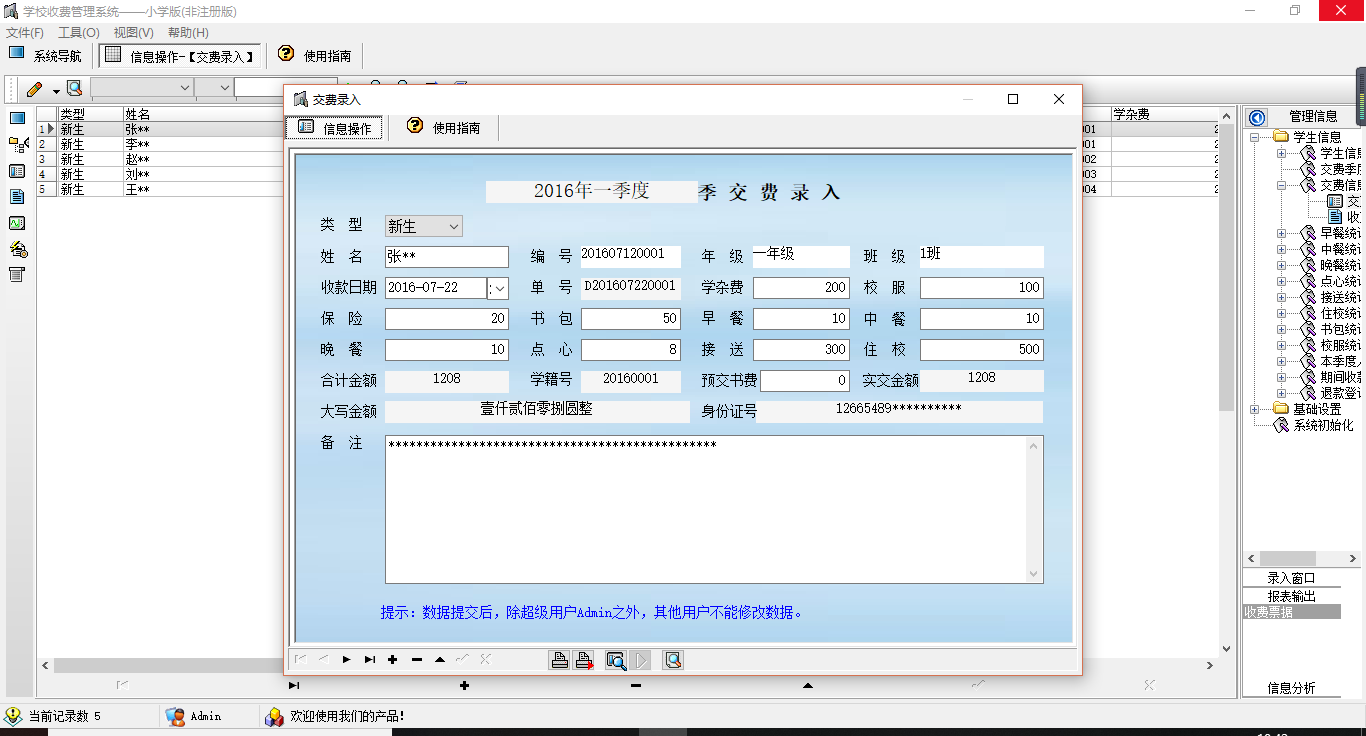The image size is (1366, 736).
Task: Go to next record in 交费录入 dialog
Action: click(x=346, y=660)
